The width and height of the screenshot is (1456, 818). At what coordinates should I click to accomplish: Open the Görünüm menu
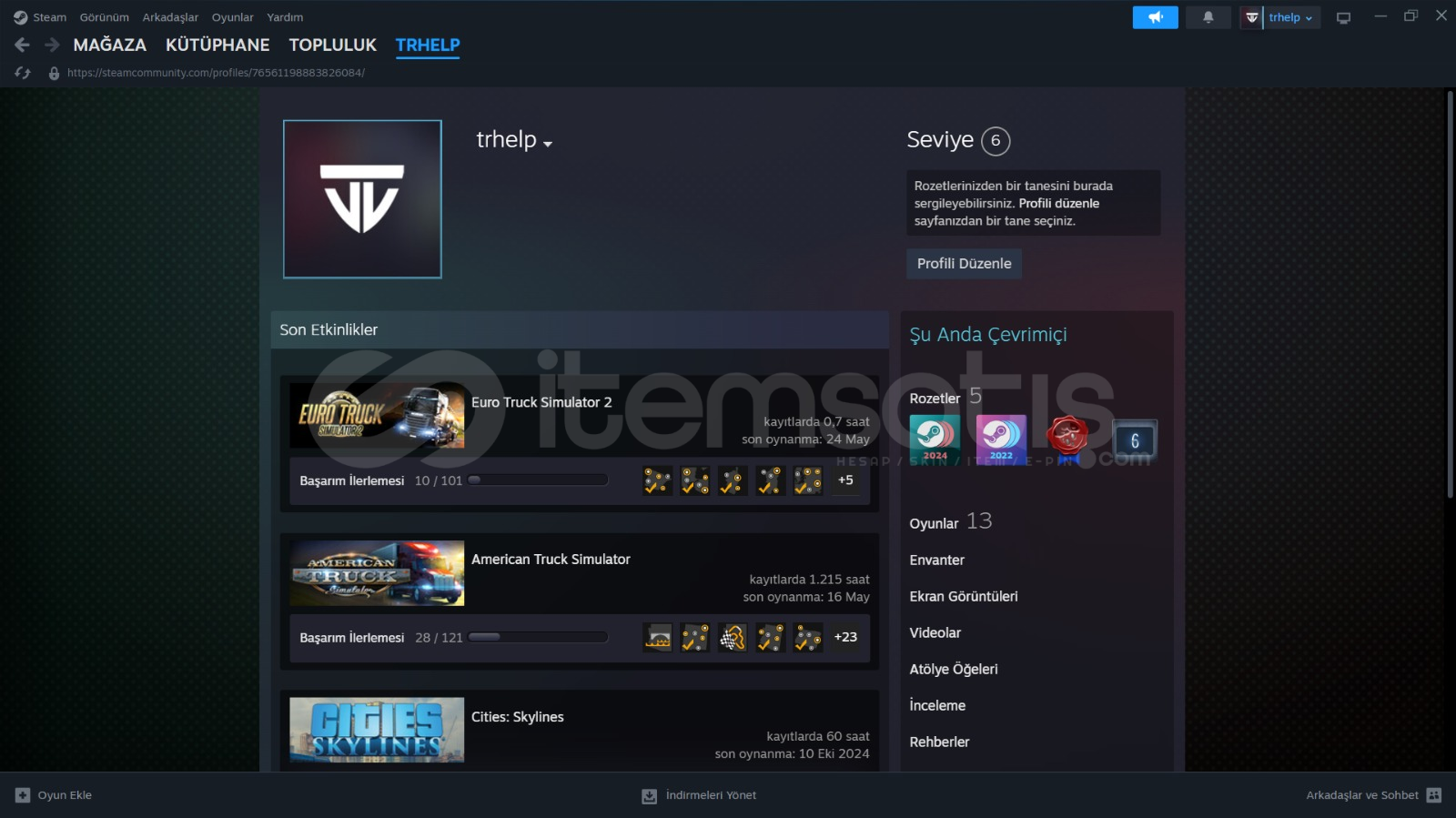click(105, 17)
